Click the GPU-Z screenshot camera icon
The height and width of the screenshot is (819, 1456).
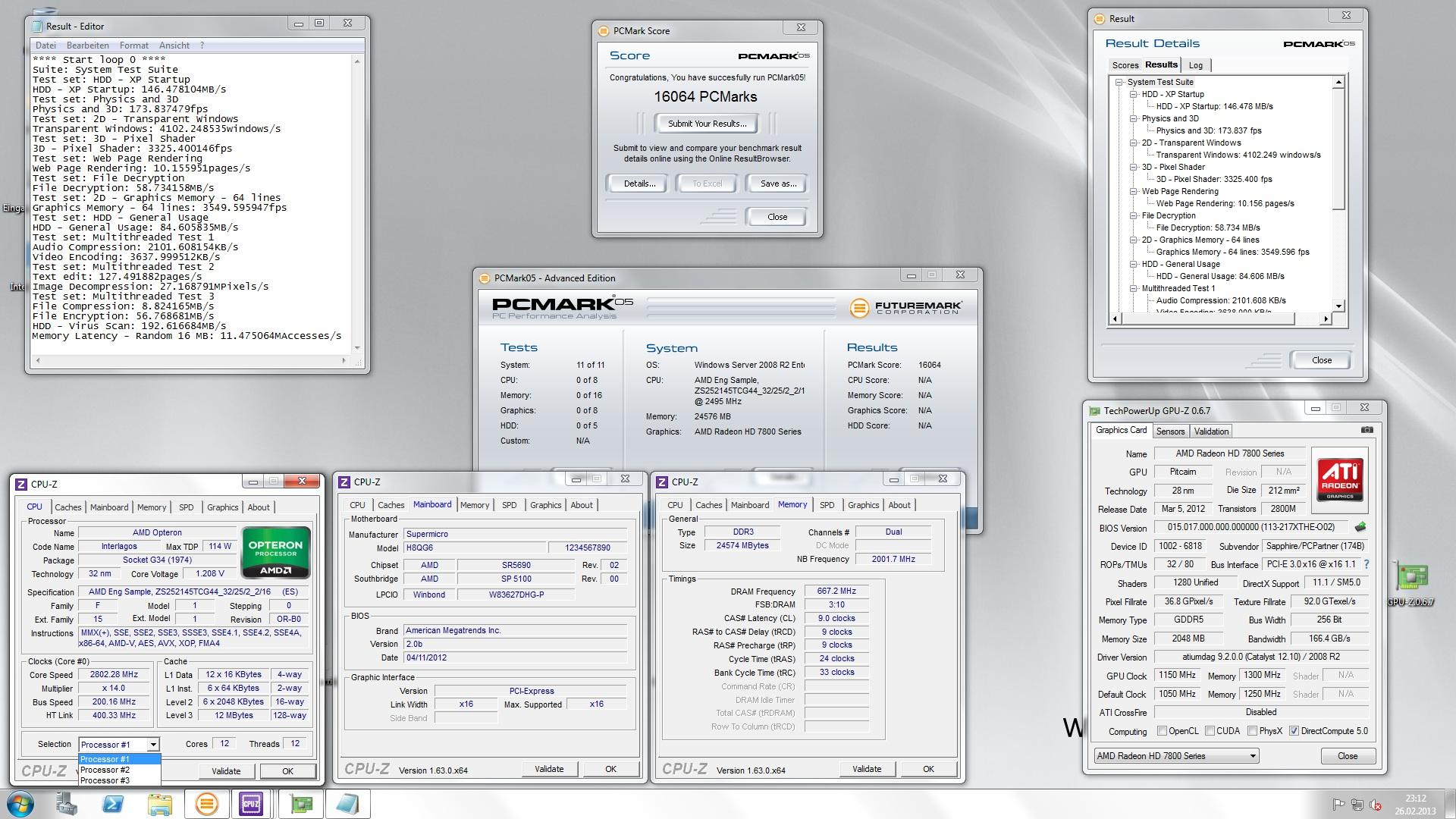[1367, 430]
